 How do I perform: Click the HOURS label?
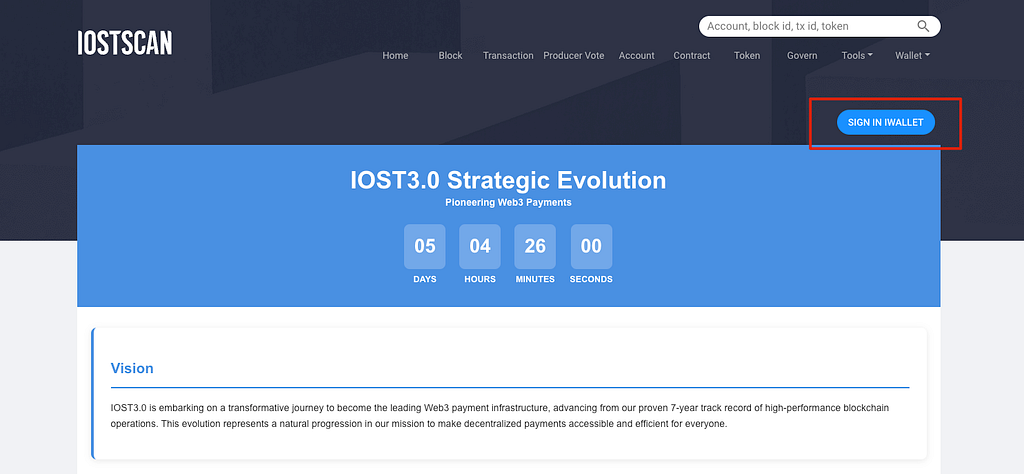[480, 279]
